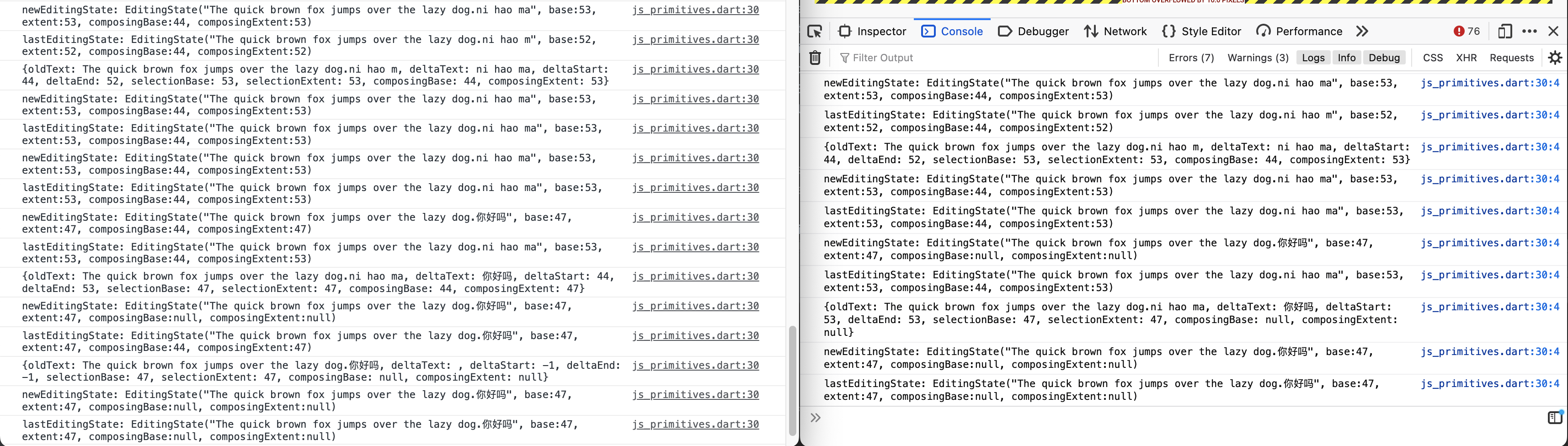Screen dimensions: 1568x446
Task: Open the customize DevTools meatball menu
Action: (x=1529, y=31)
